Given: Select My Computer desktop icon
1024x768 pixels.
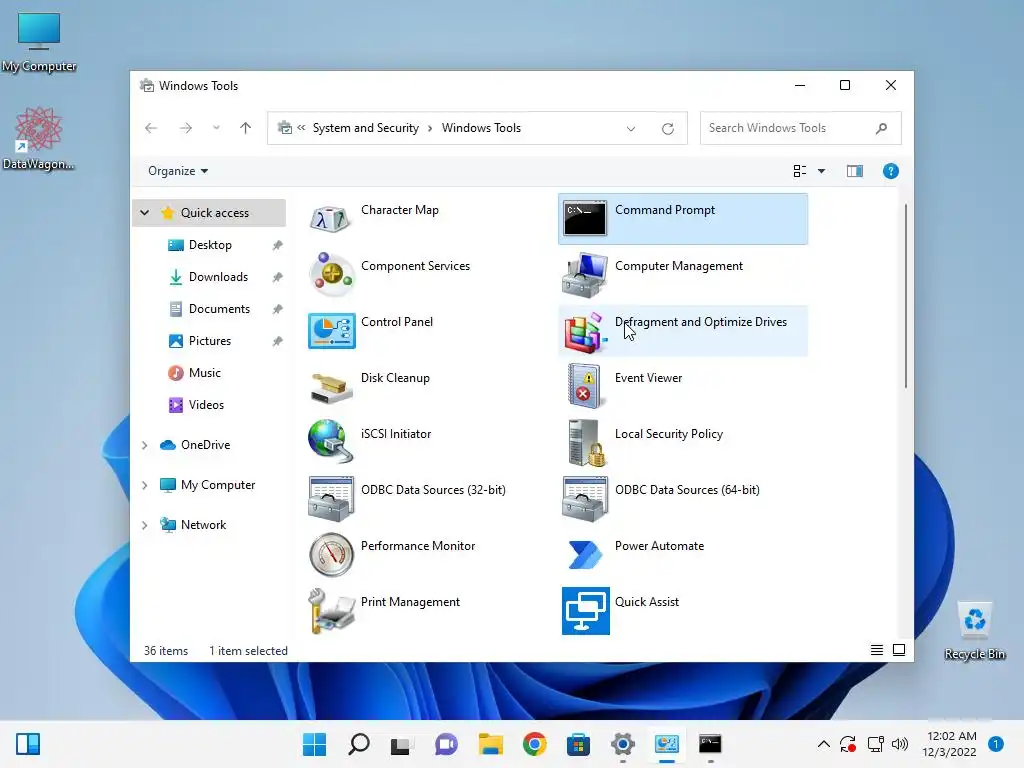Looking at the screenshot, I should click(x=39, y=42).
